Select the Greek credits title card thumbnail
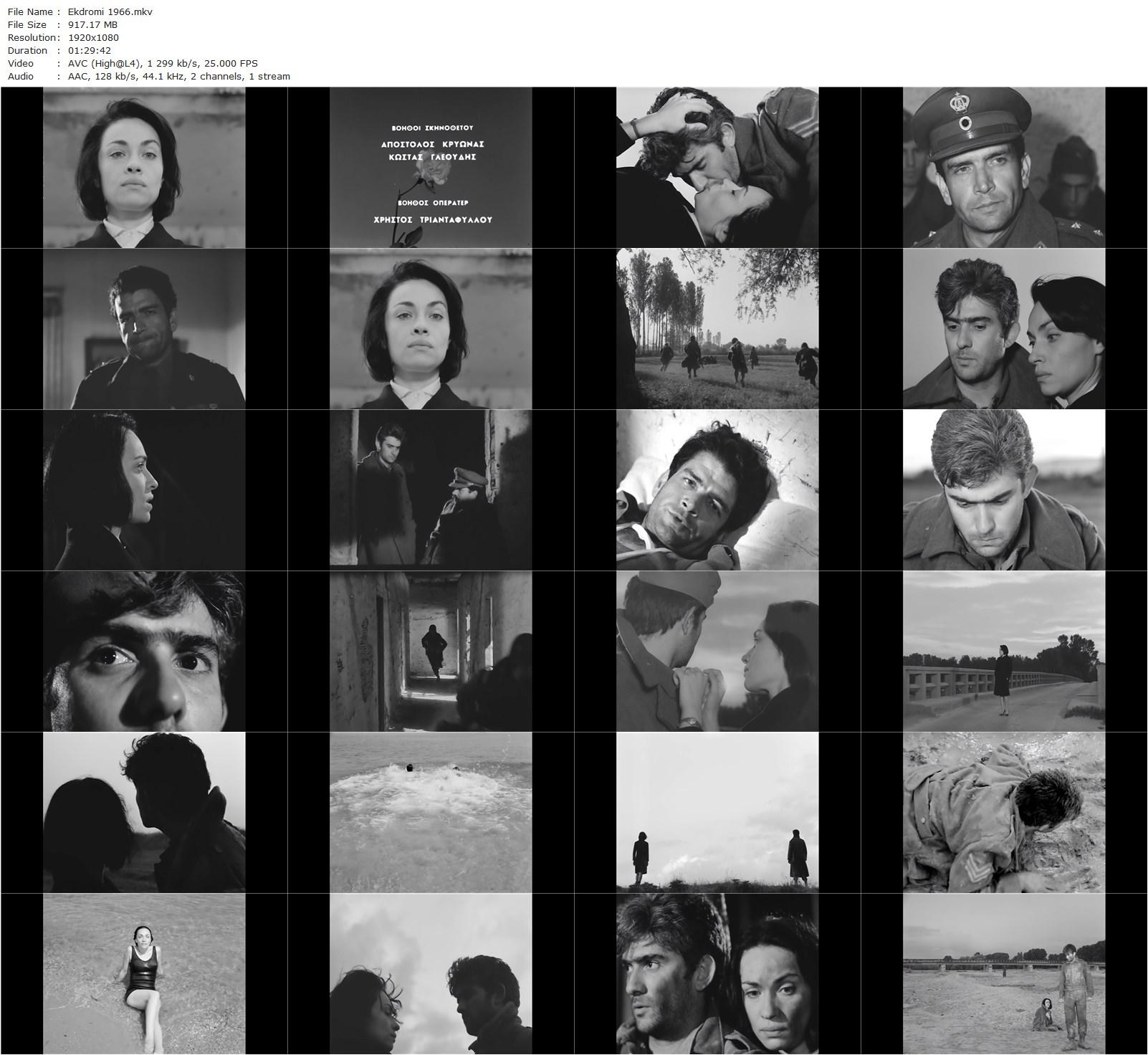Screen dimensions: 1148x1055 (x=430, y=166)
